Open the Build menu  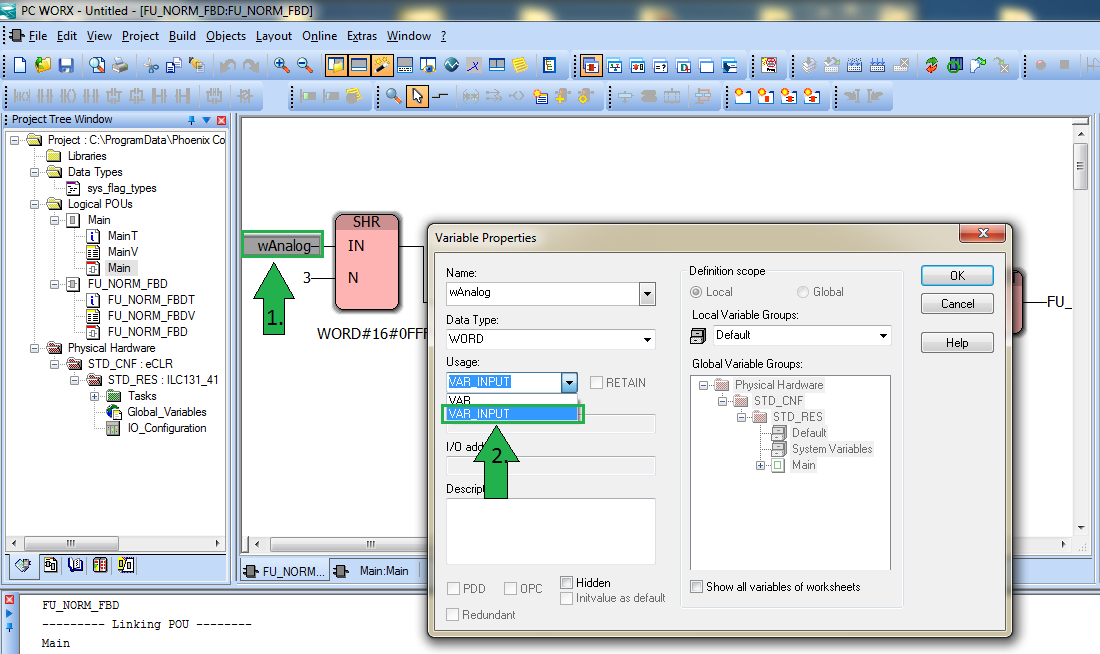point(182,36)
